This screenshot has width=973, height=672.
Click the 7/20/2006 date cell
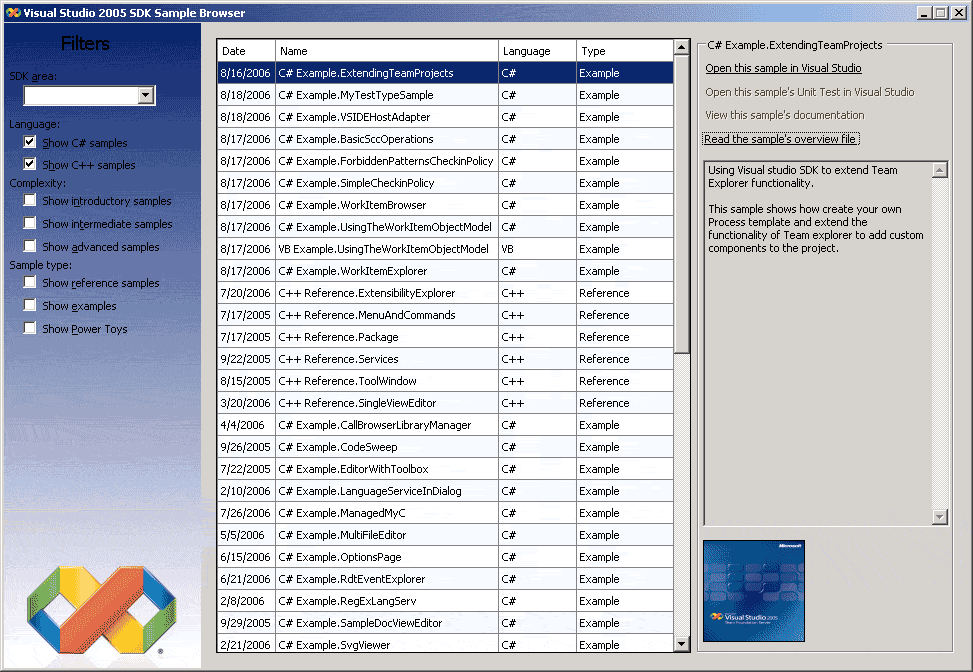coord(246,293)
